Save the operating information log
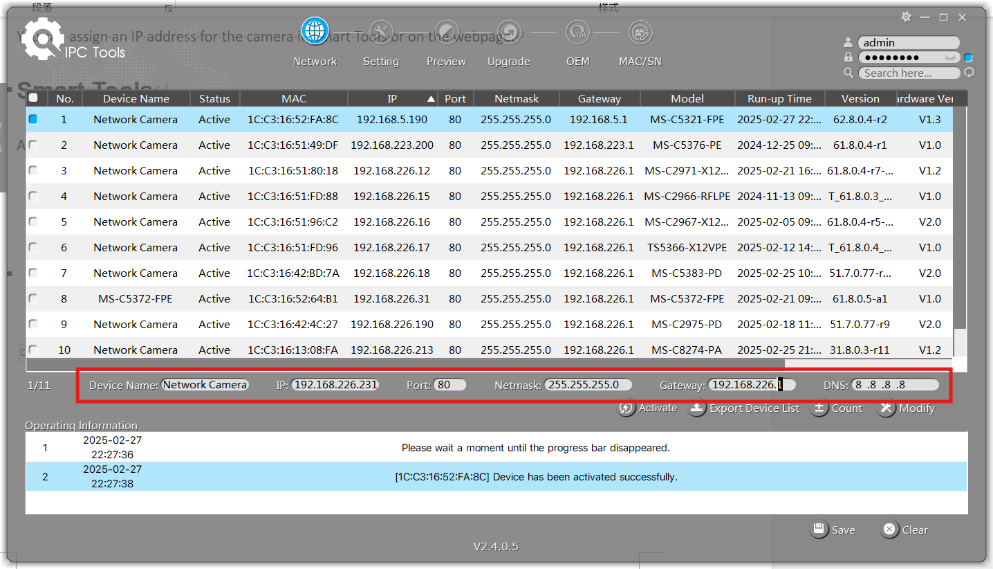The image size is (993, 569). (x=833, y=530)
